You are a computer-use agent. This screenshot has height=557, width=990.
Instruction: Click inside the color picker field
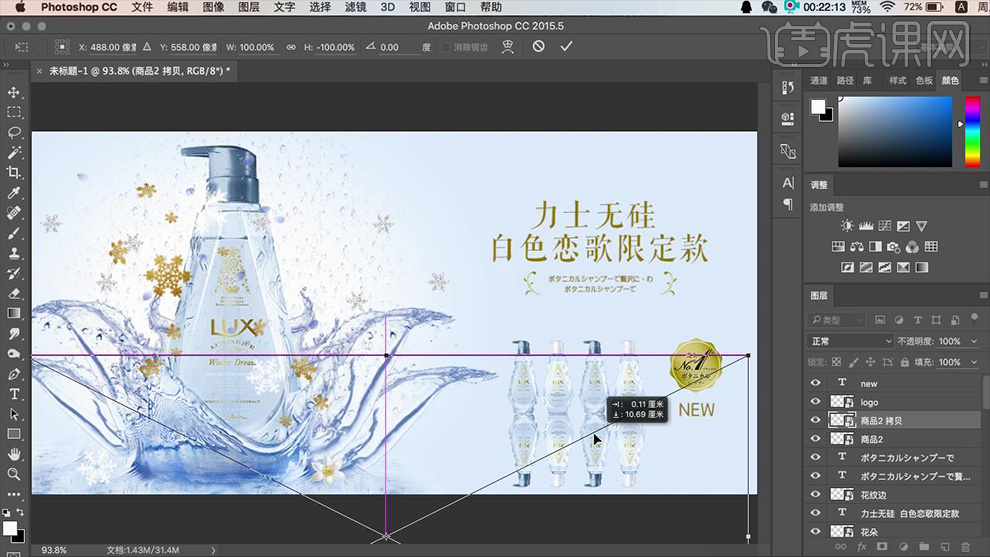click(895, 131)
